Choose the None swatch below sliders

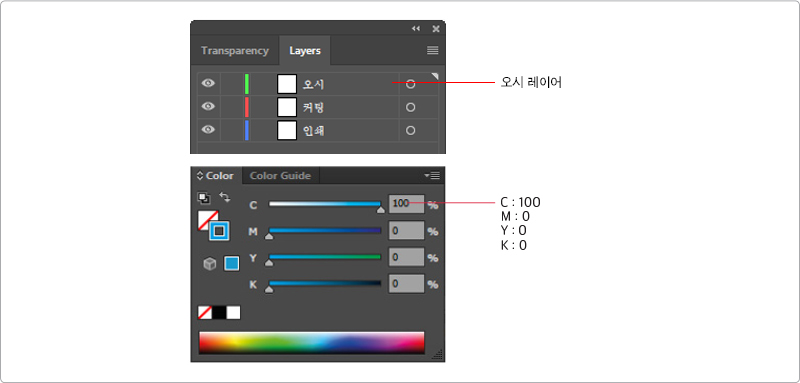coord(205,312)
